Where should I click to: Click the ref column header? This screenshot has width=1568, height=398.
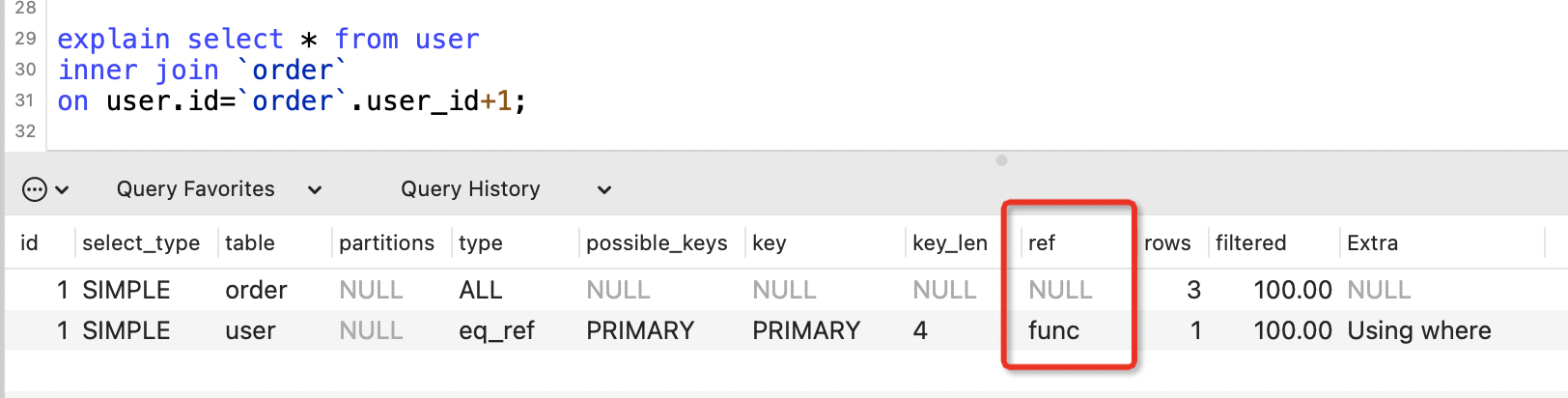coord(1042,243)
